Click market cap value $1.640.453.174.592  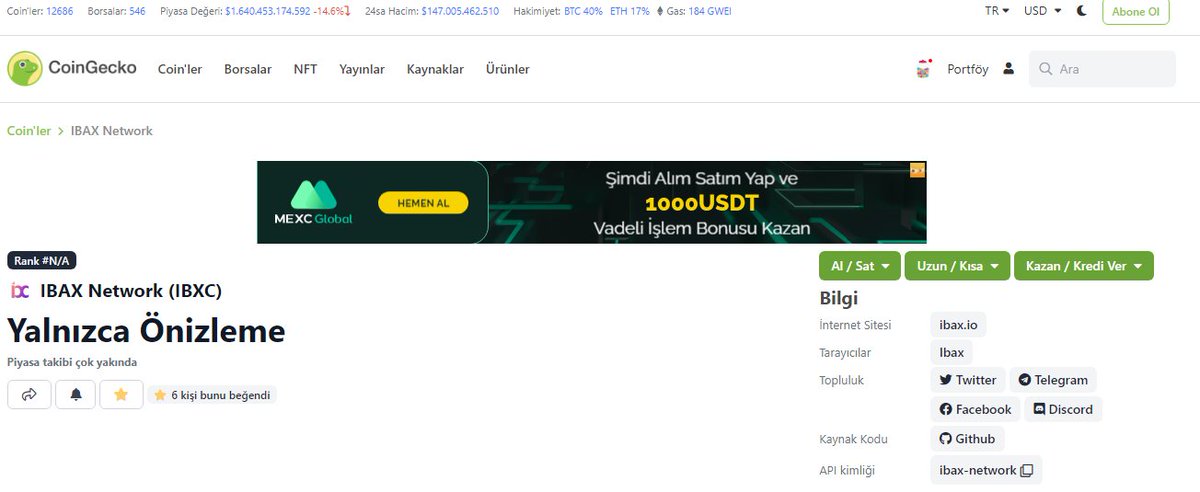tap(267, 11)
